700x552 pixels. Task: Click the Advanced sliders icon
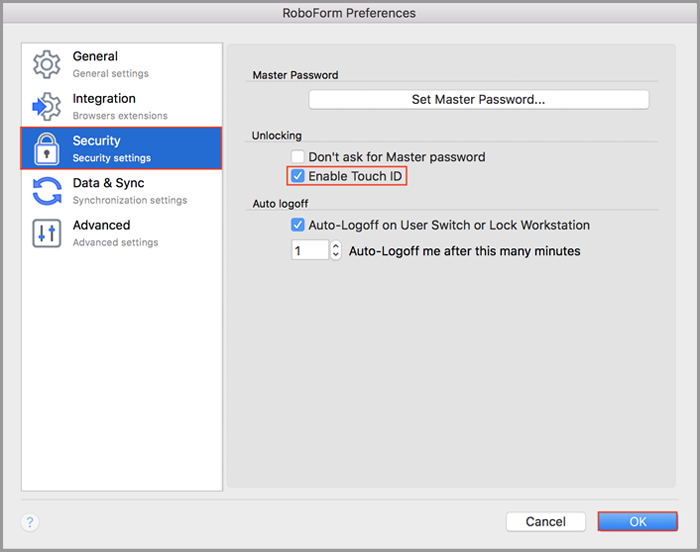pyautogui.click(x=46, y=233)
